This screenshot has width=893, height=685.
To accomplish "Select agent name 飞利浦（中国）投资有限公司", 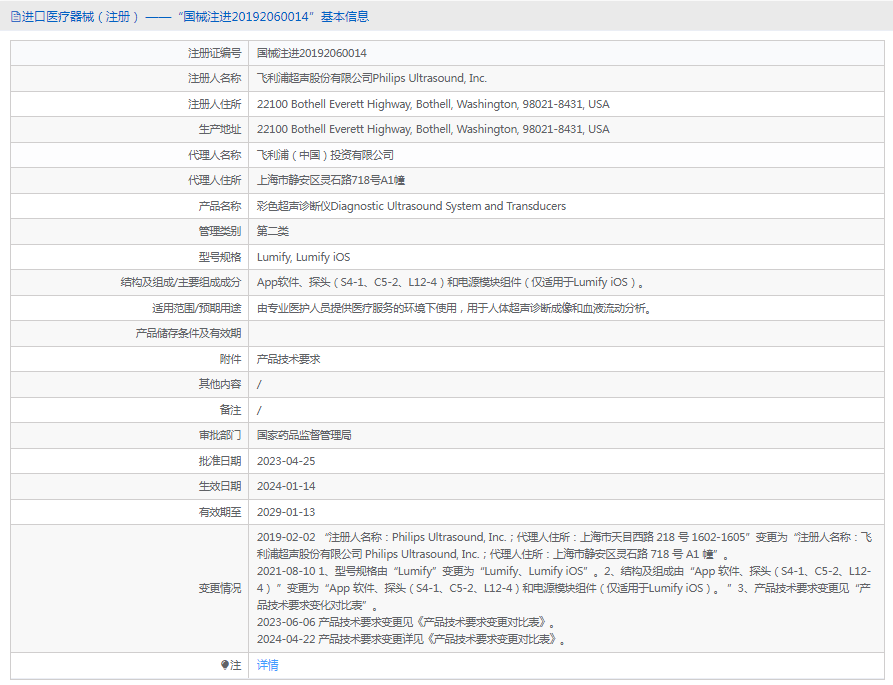I will pos(325,155).
